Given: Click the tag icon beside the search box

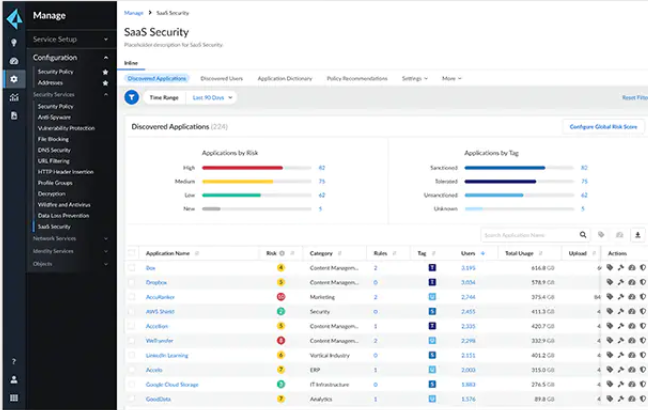Looking at the screenshot, I should (x=601, y=235).
